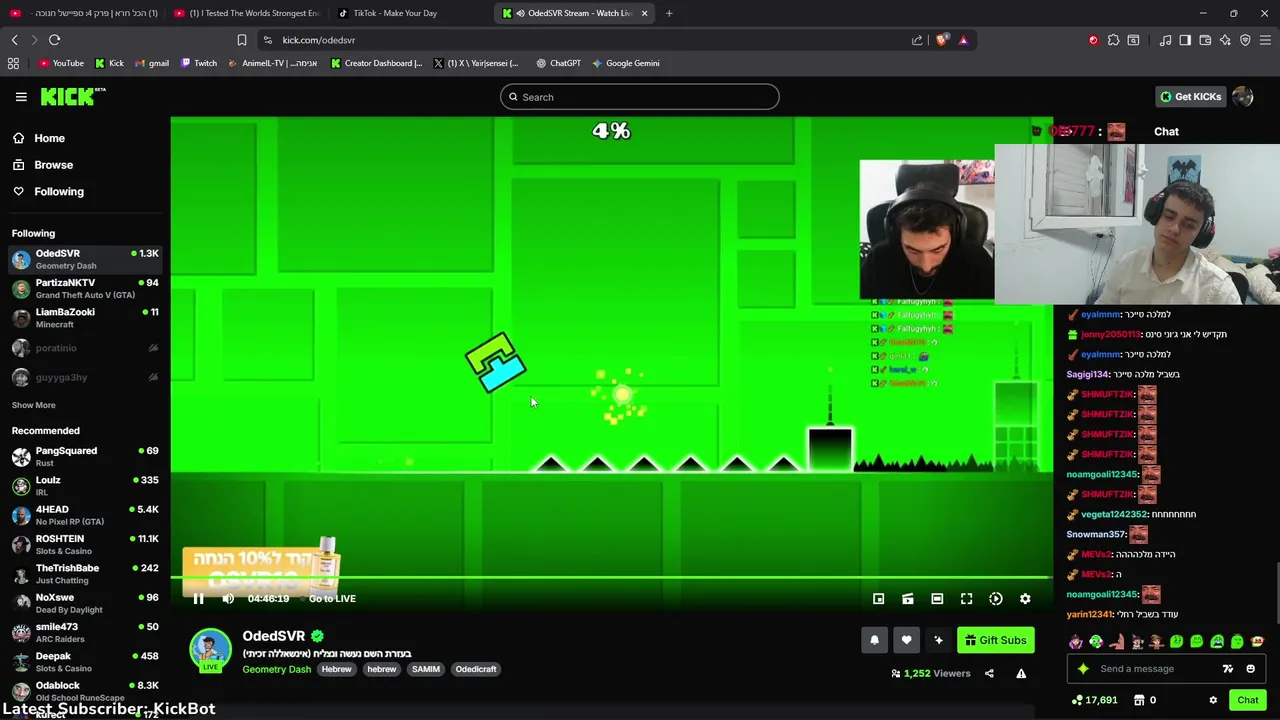Open Google Gemini bookmark

(626, 63)
